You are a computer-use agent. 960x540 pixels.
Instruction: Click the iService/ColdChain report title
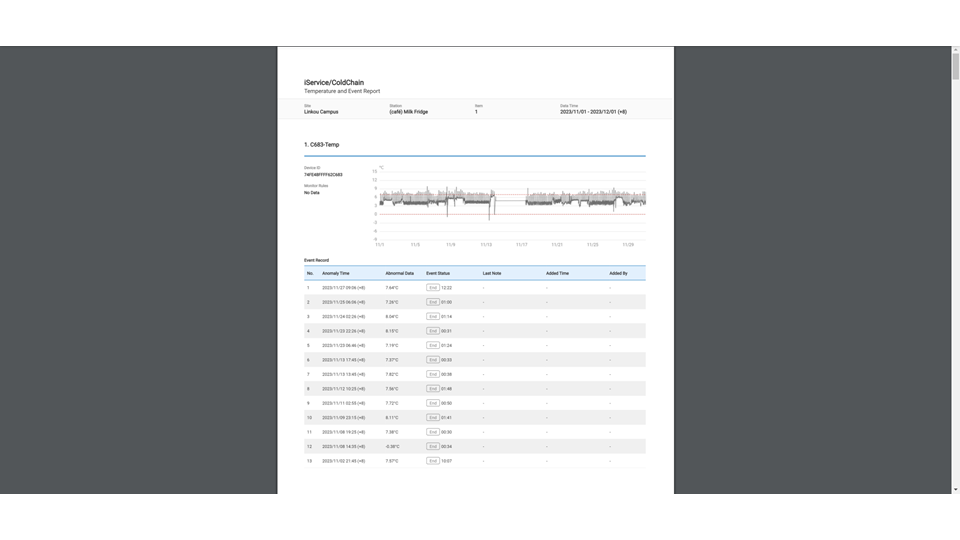click(334, 83)
